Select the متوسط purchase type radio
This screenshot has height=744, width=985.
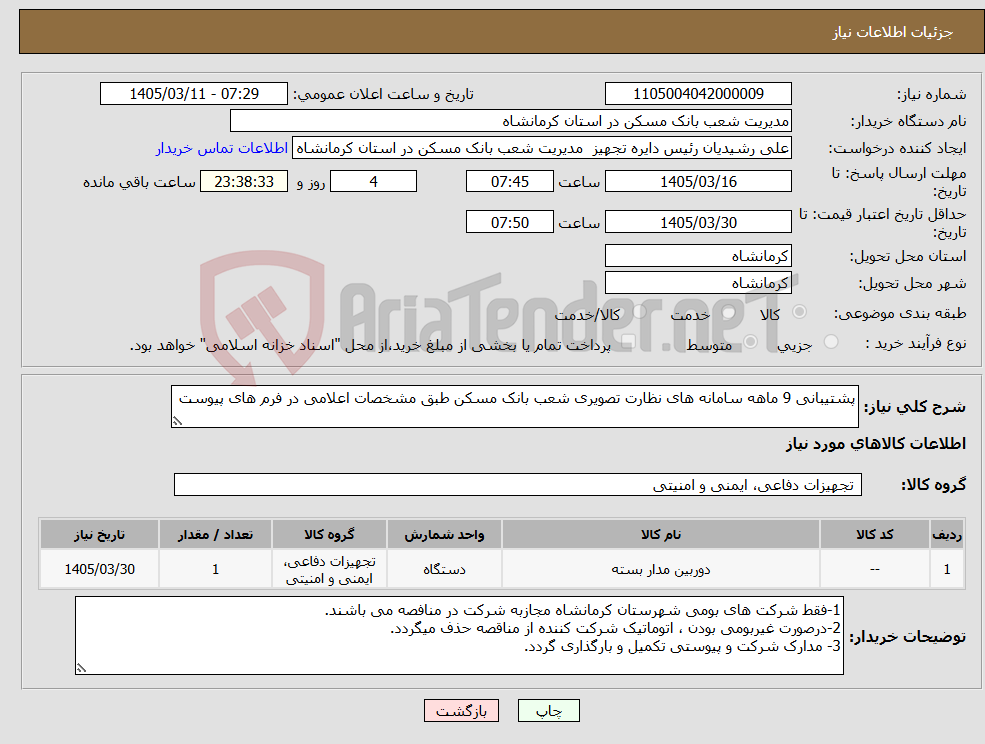[750, 342]
